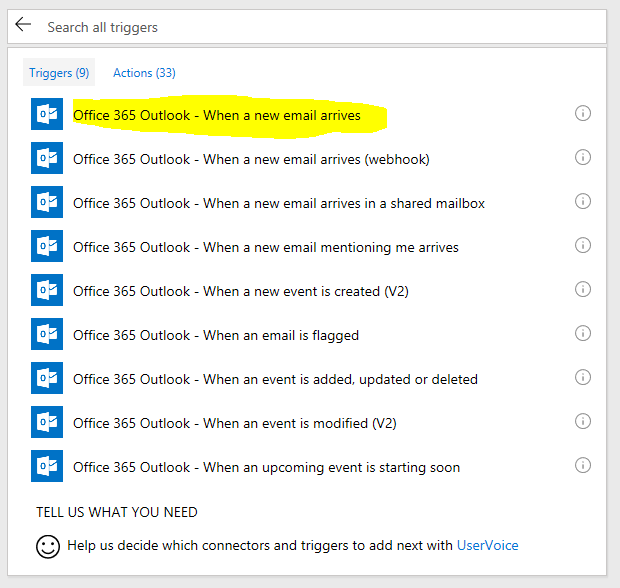Click Outlook icon for webhook email trigger
Image resolution: width=620 pixels, height=588 pixels.
click(x=47, y=158)
